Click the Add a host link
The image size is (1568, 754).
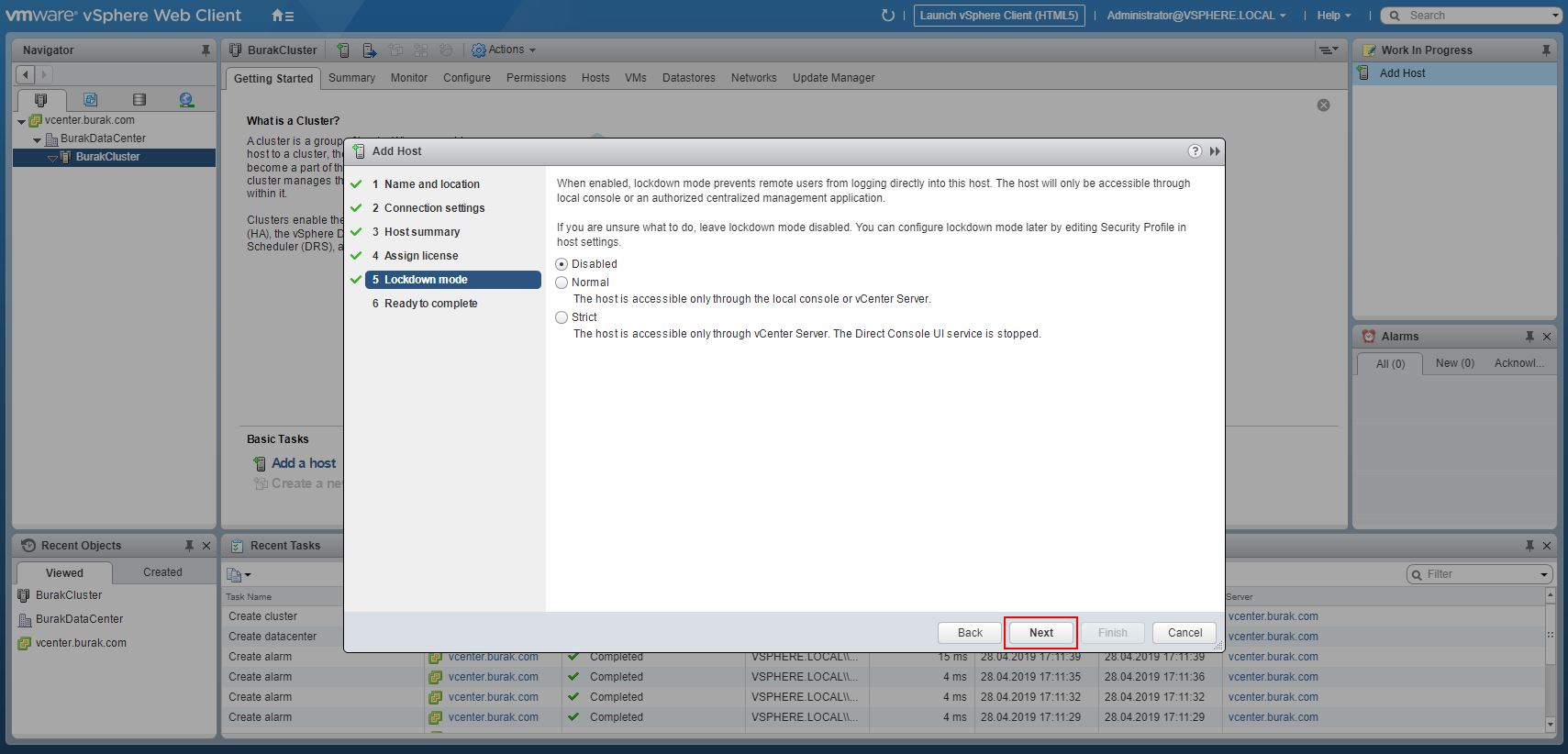(x=304, y=463)
